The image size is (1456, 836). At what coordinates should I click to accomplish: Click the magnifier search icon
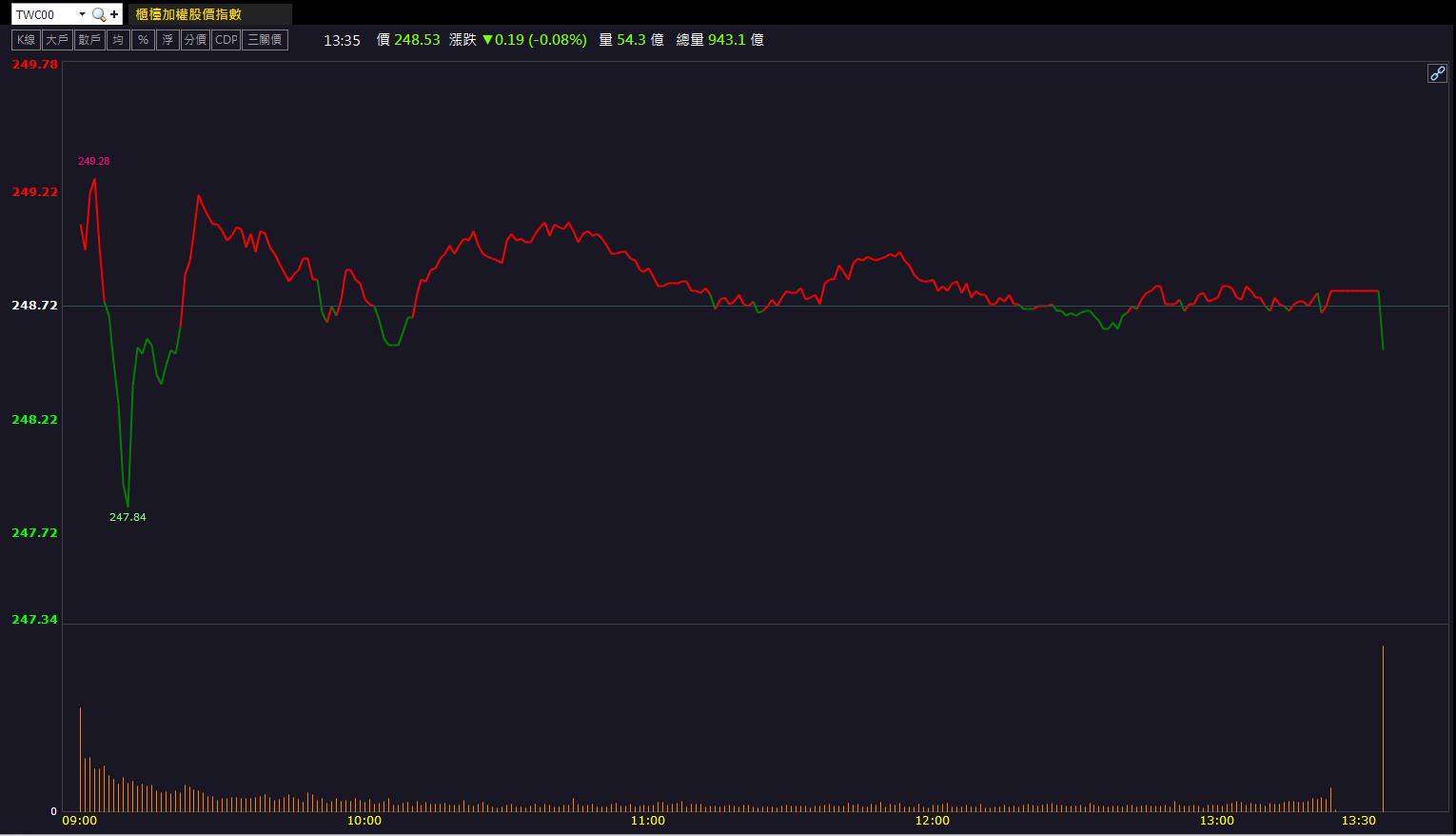pos(98,14)
